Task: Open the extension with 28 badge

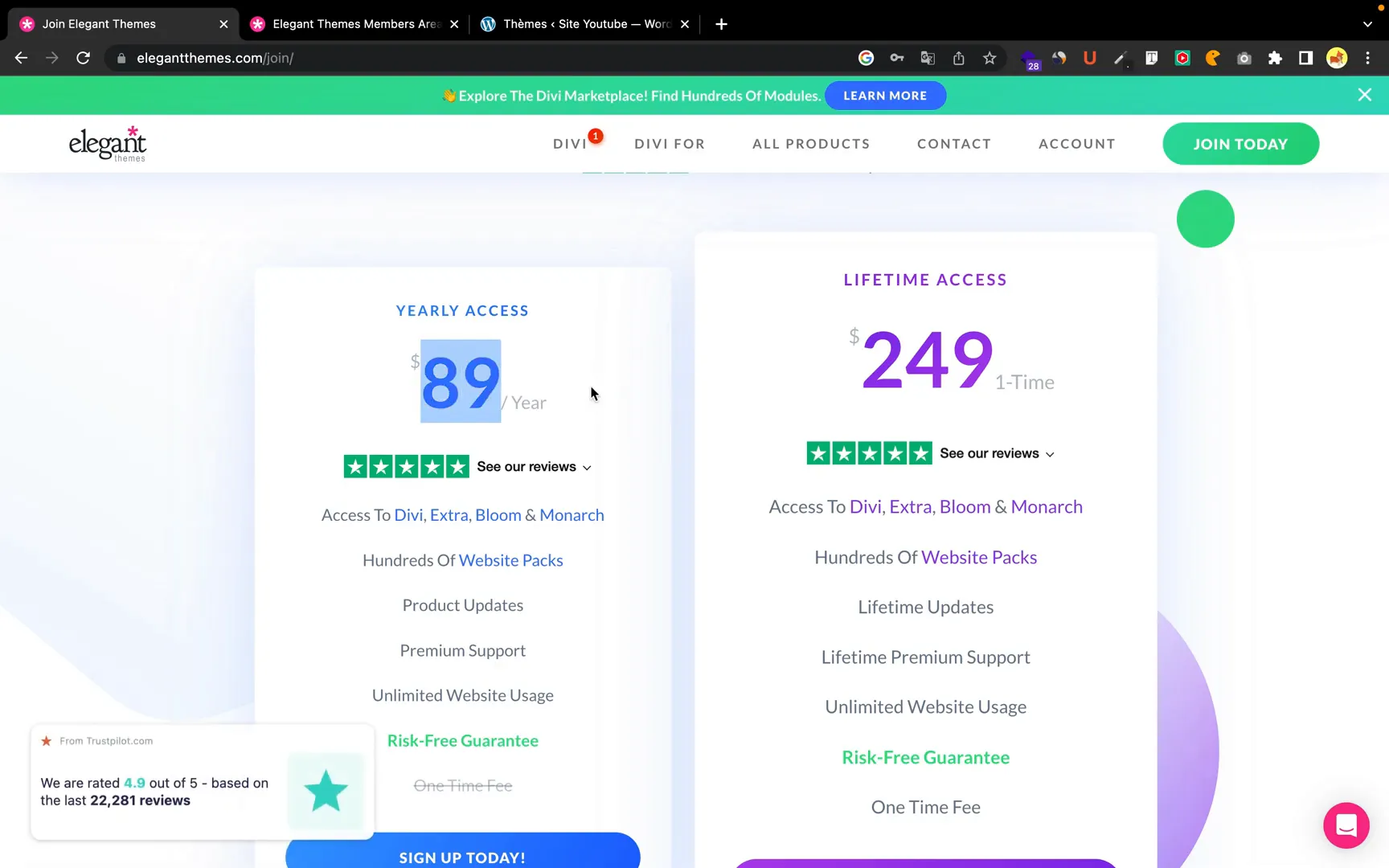Action: click(x=1030, y=59)
